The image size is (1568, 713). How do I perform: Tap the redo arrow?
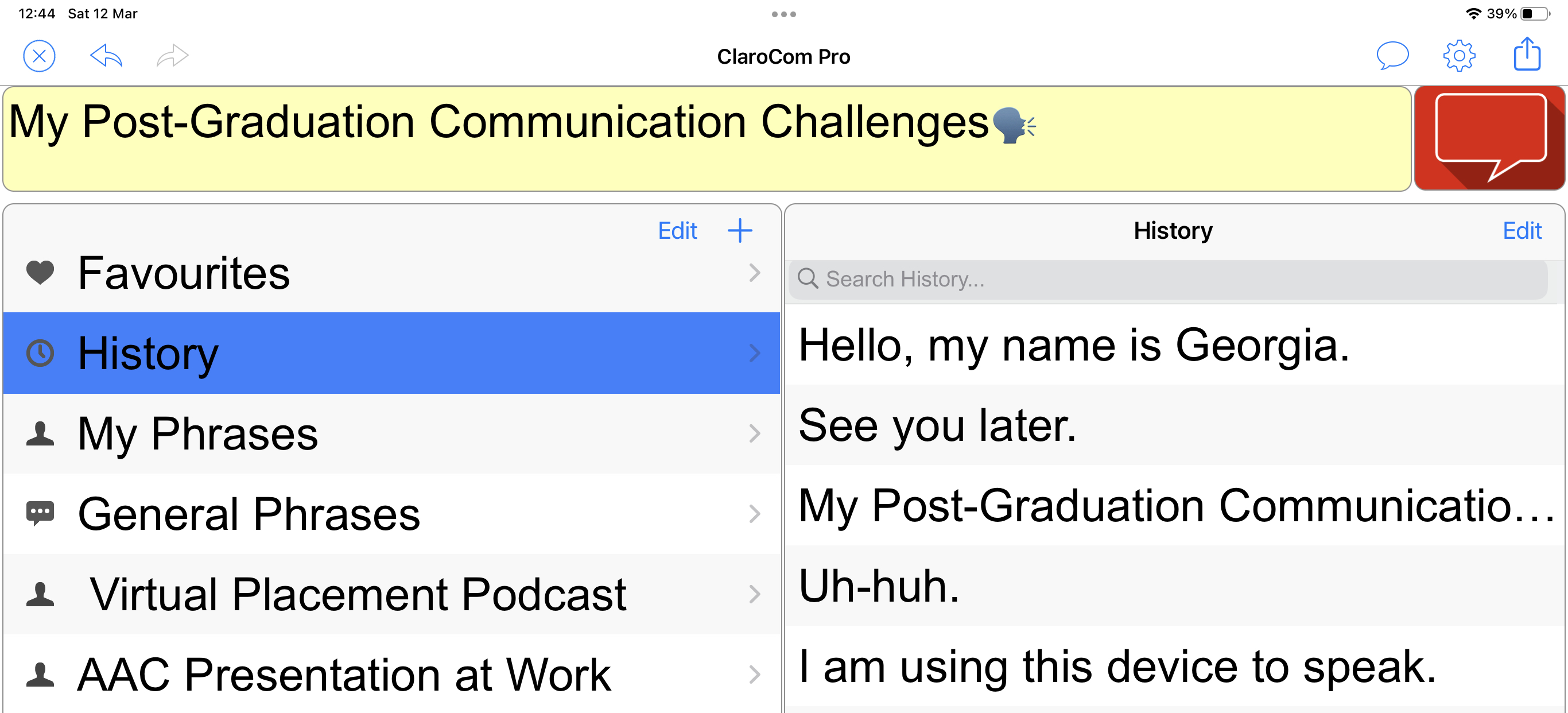pyautogui.click(x=171, y=56)
